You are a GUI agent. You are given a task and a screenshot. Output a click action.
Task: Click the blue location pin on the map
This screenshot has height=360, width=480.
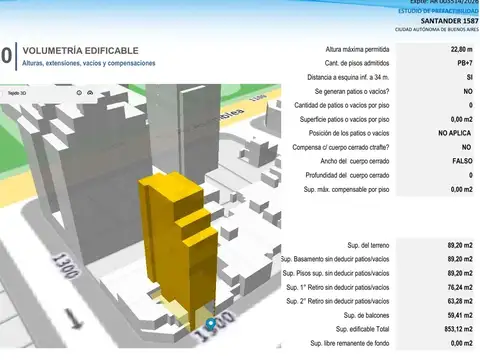(x=210, y=324)
